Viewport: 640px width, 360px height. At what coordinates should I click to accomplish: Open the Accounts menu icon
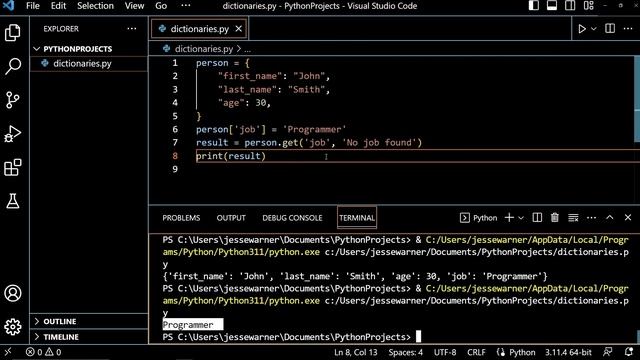coord(13,293)
